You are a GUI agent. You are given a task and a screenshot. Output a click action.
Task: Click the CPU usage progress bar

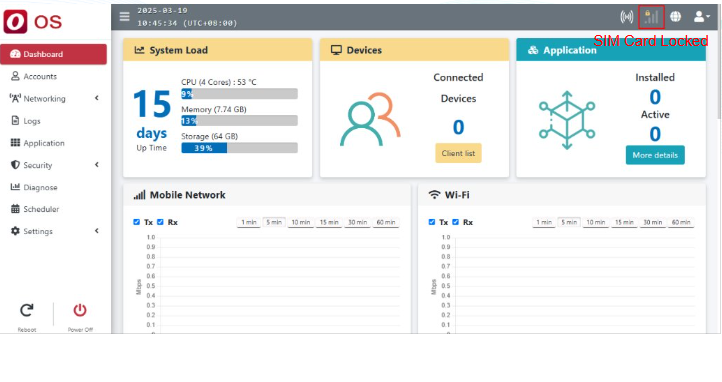click(x=239, y=94)
